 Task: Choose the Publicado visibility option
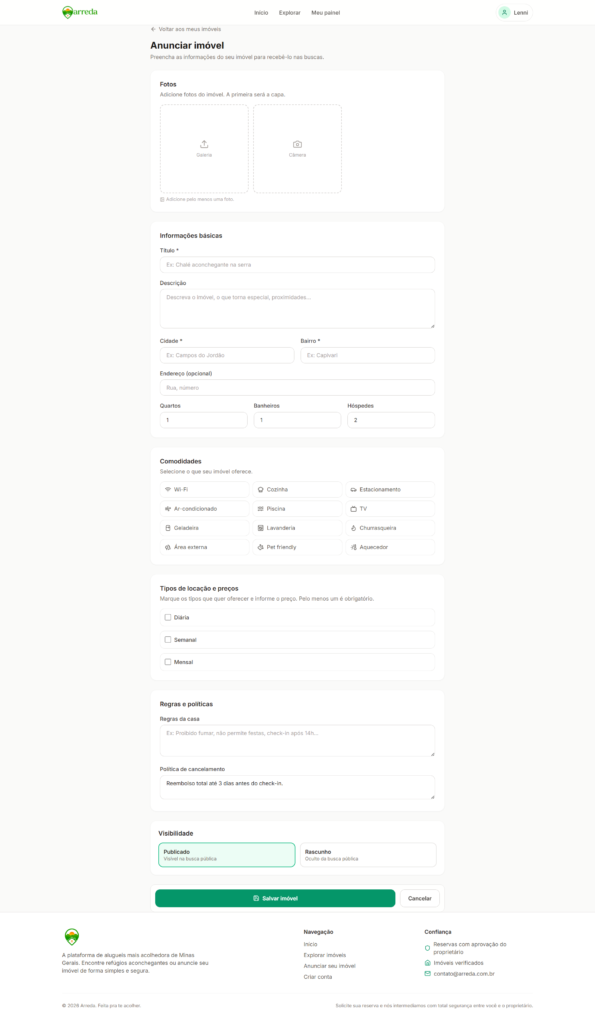[x=227, y=855]
